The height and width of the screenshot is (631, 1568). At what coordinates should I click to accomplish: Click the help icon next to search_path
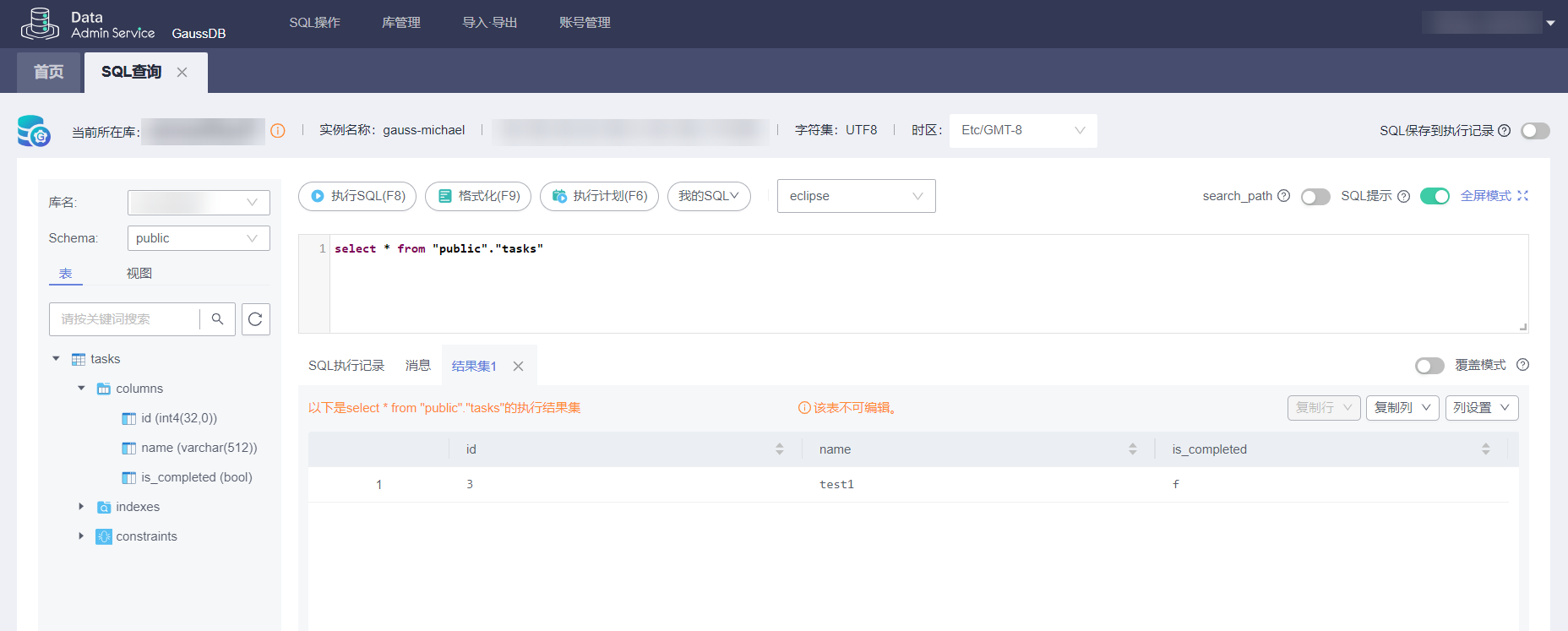[x=1283, y=196]
